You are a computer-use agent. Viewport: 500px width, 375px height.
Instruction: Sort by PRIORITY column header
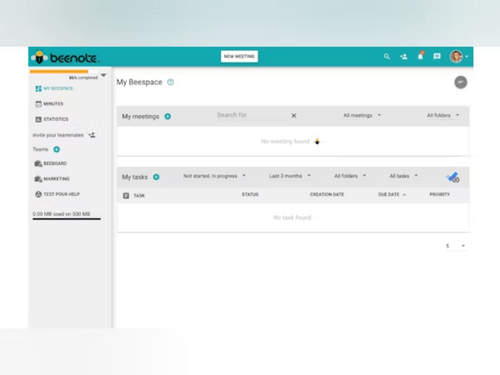click(x=439, y=194)
